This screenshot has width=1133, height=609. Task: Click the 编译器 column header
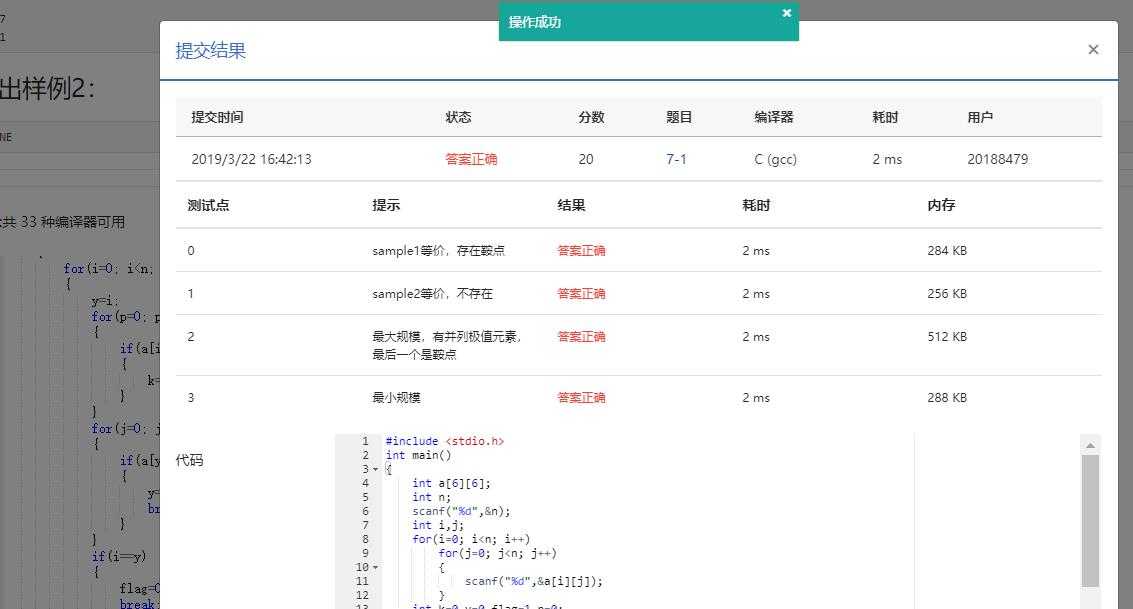tap(774, 117)
